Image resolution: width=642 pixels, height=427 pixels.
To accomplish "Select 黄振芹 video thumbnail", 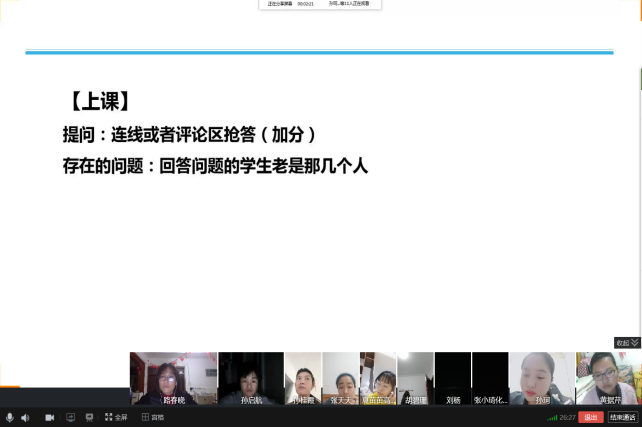I will [609, 378].
